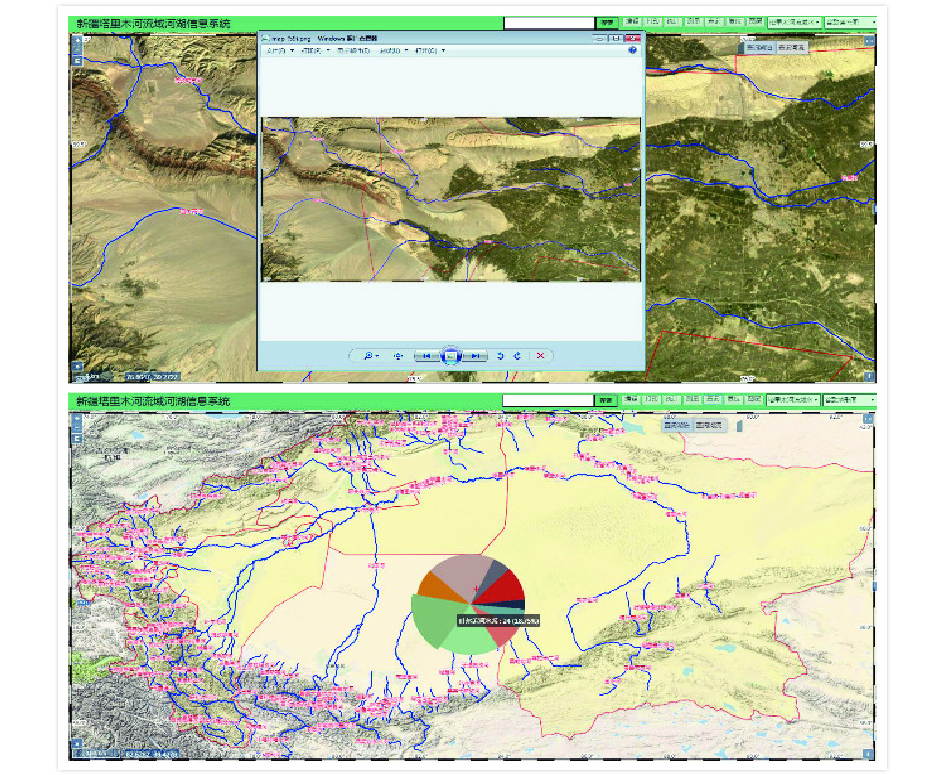Click bottom-left corner icon of upper map
The image size is (946, 775).
point(77,366)
